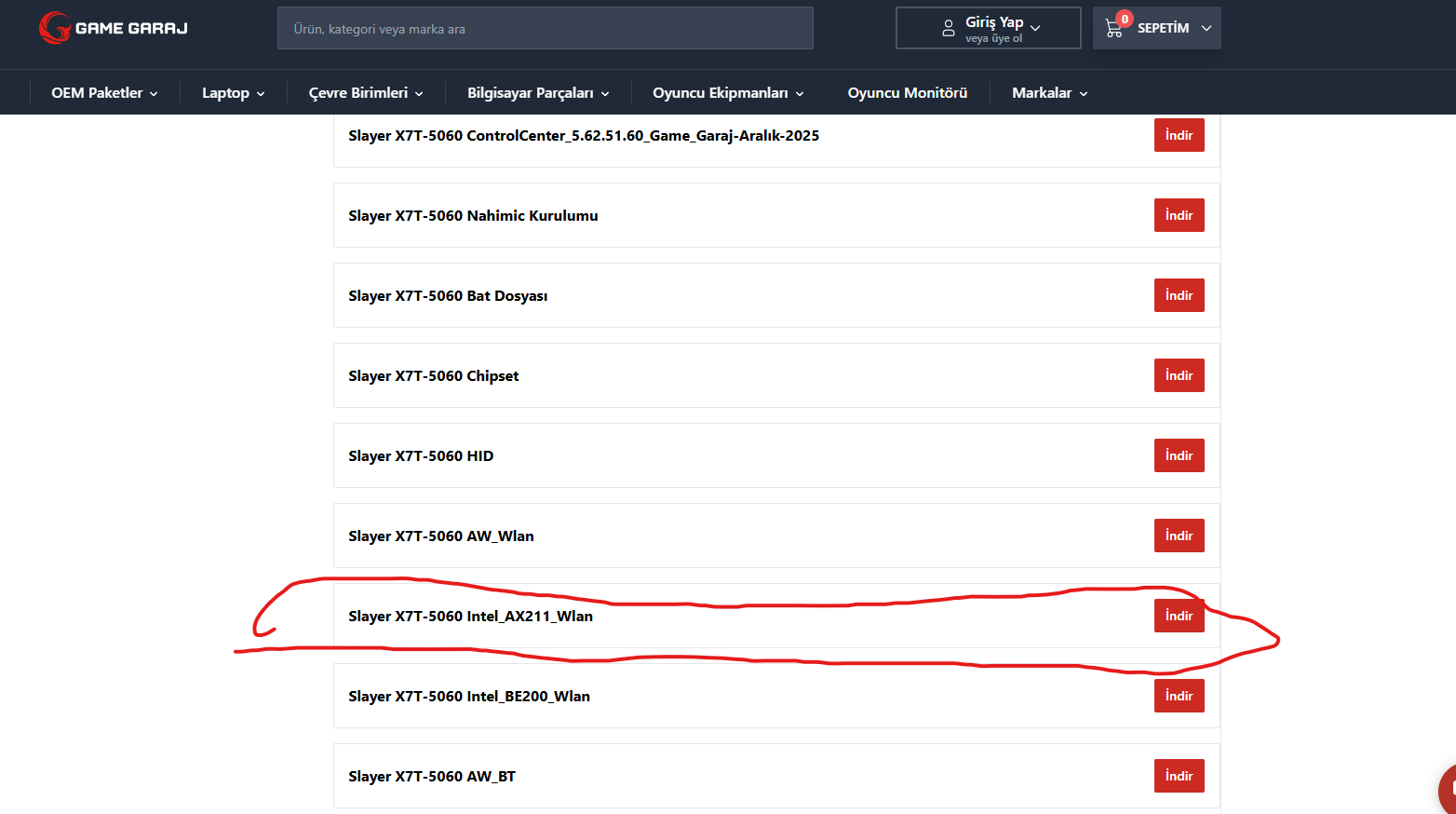The image size is (1456, 814).
Task: Select the ControlCenter_5.62.51.60_Game_Garaj-Aralık-2025 title
Action: tap(584, 135)
